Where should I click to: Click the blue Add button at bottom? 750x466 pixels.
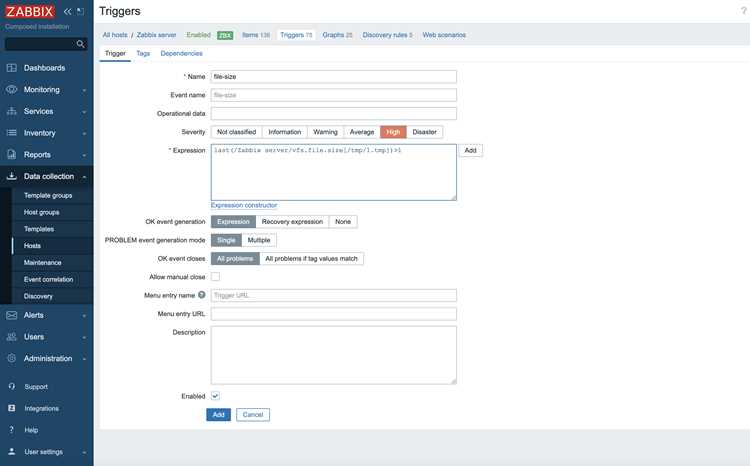pyautogui.click(x=219, y=414)
